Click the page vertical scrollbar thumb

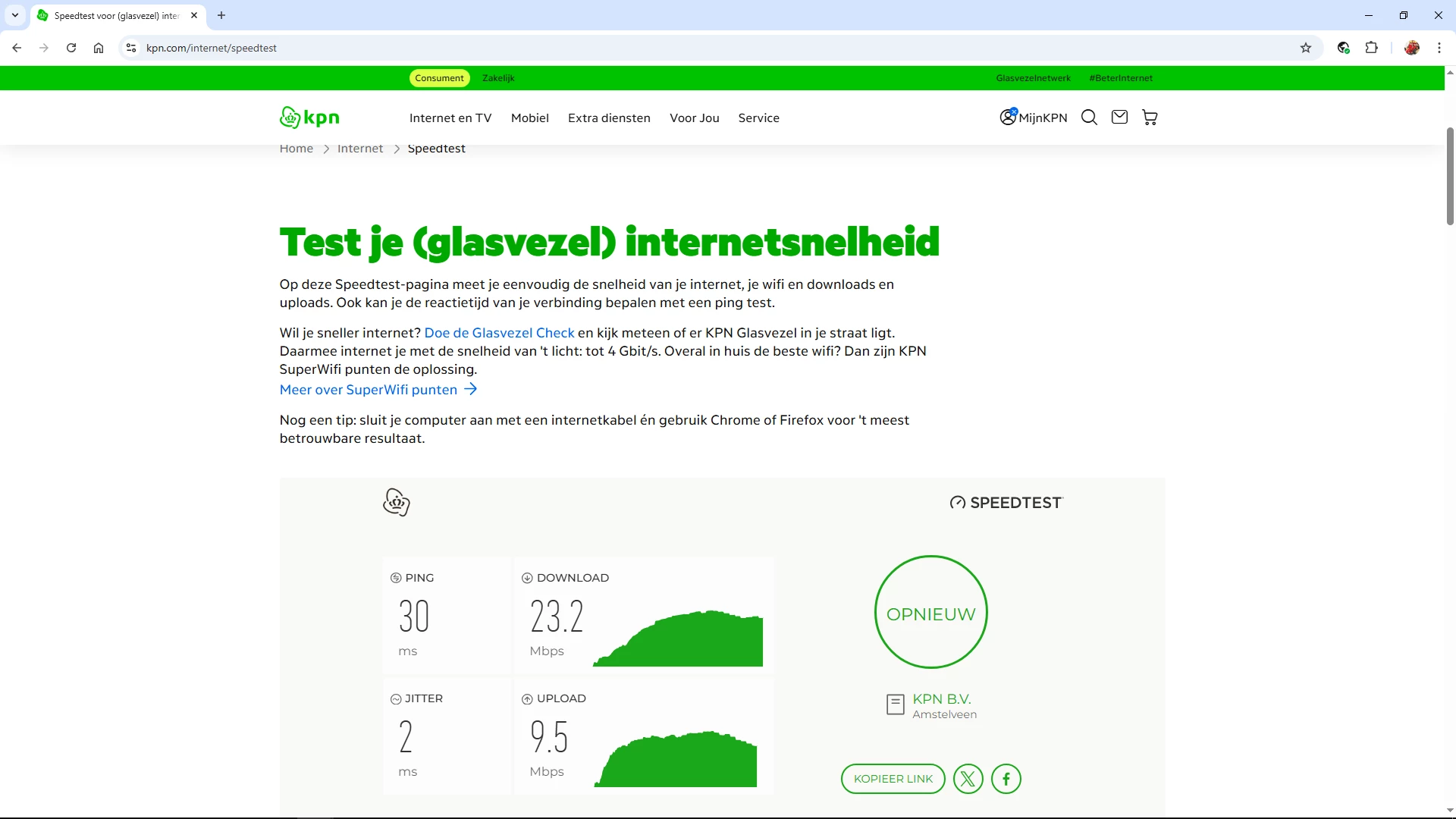[1450, 176]
